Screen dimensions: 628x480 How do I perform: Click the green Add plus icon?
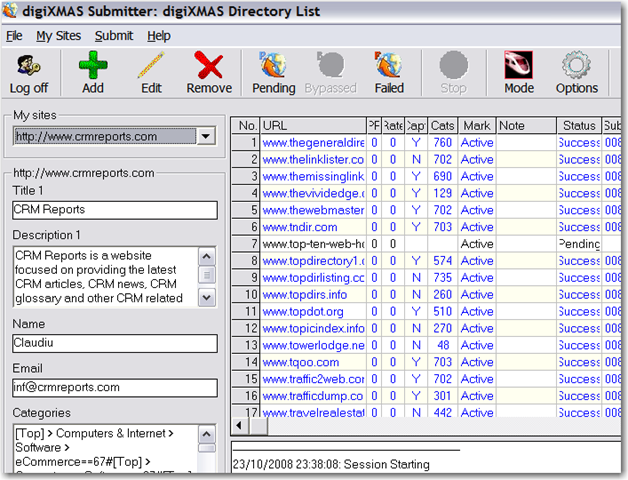tap(93, 65)
